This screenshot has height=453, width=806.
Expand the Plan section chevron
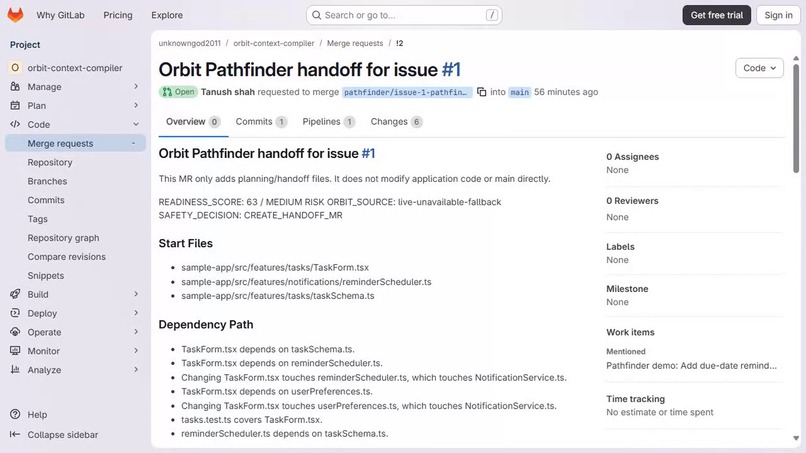click(x=136, y=105)
